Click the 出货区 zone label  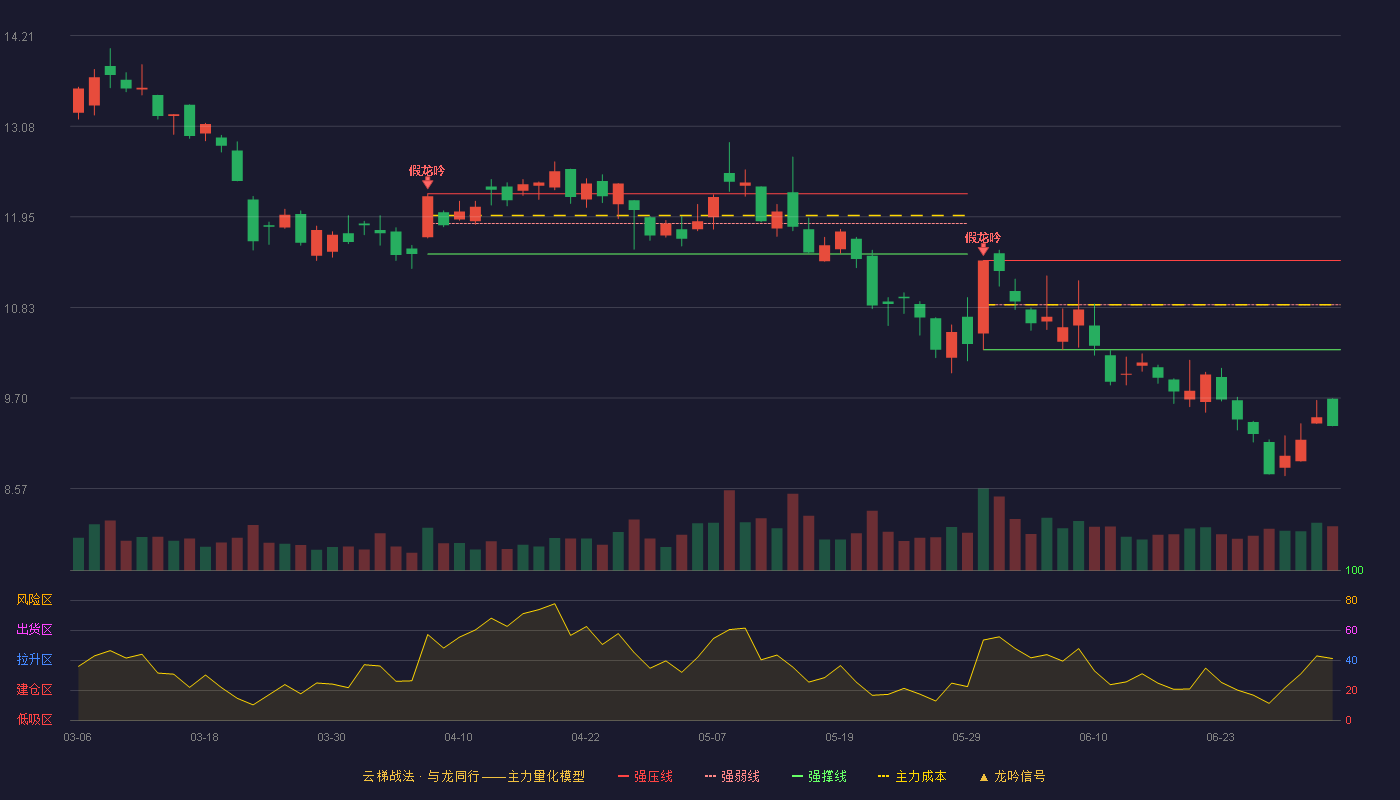coord(34,630)
